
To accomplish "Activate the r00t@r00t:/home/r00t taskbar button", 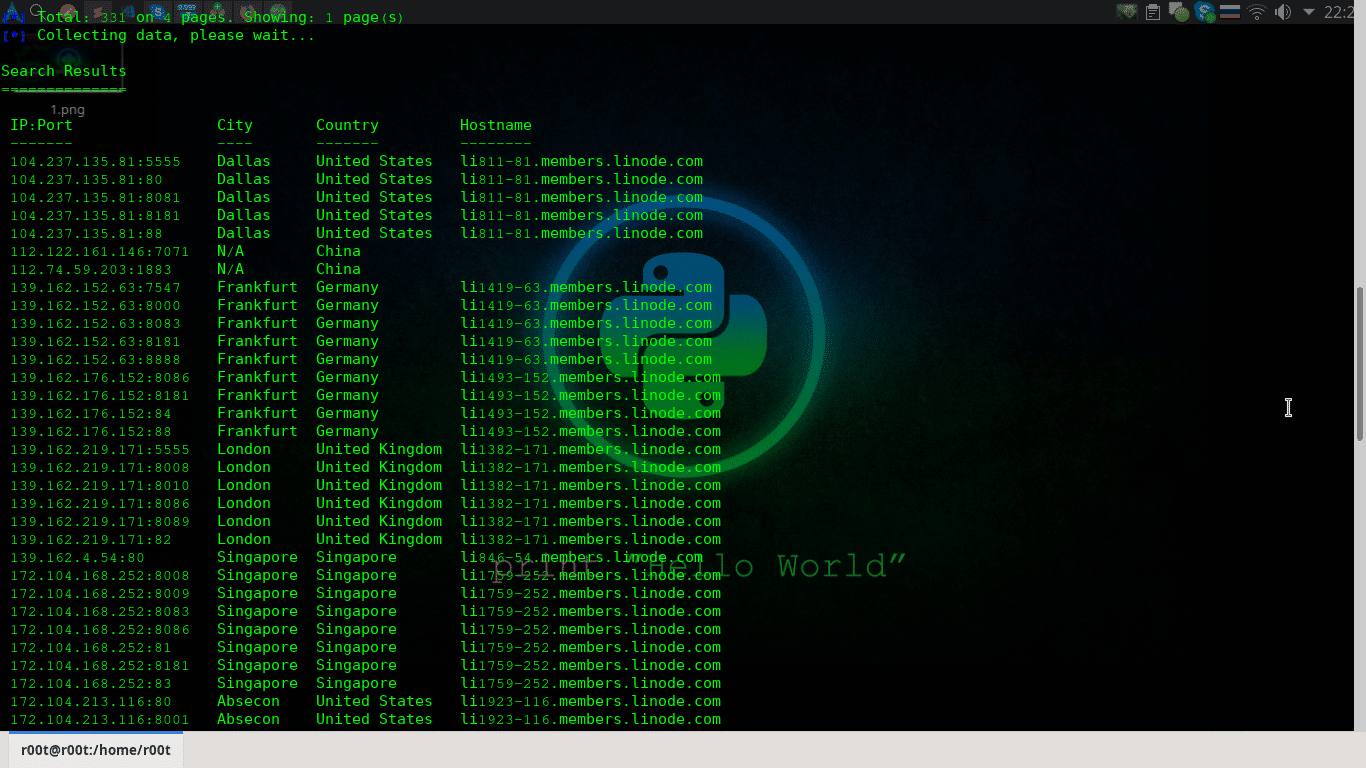I will (x=96, y=750).
